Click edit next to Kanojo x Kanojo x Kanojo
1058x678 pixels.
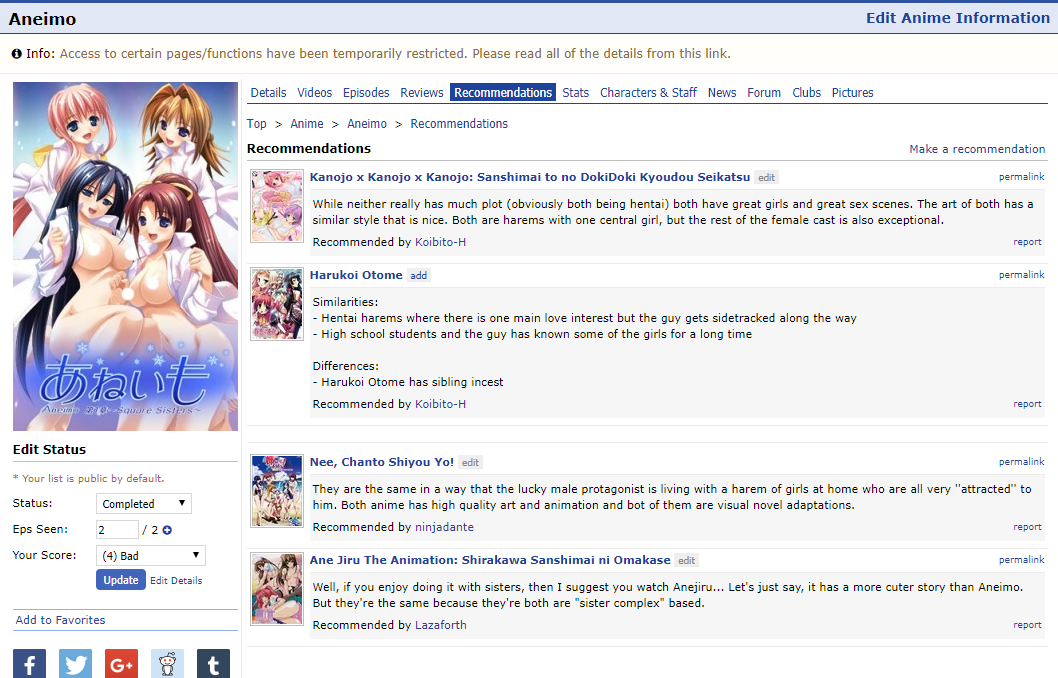point(767,177)
